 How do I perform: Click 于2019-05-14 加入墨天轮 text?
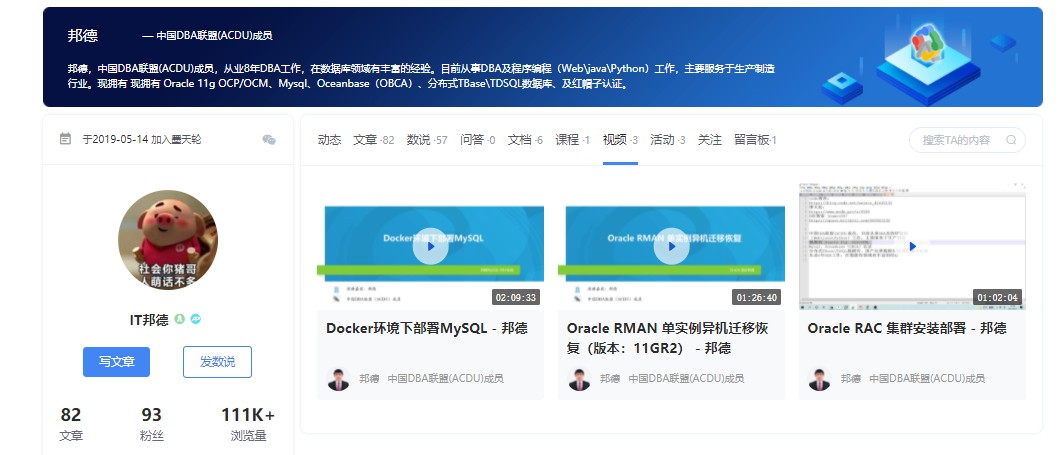[x=142, y=139]
